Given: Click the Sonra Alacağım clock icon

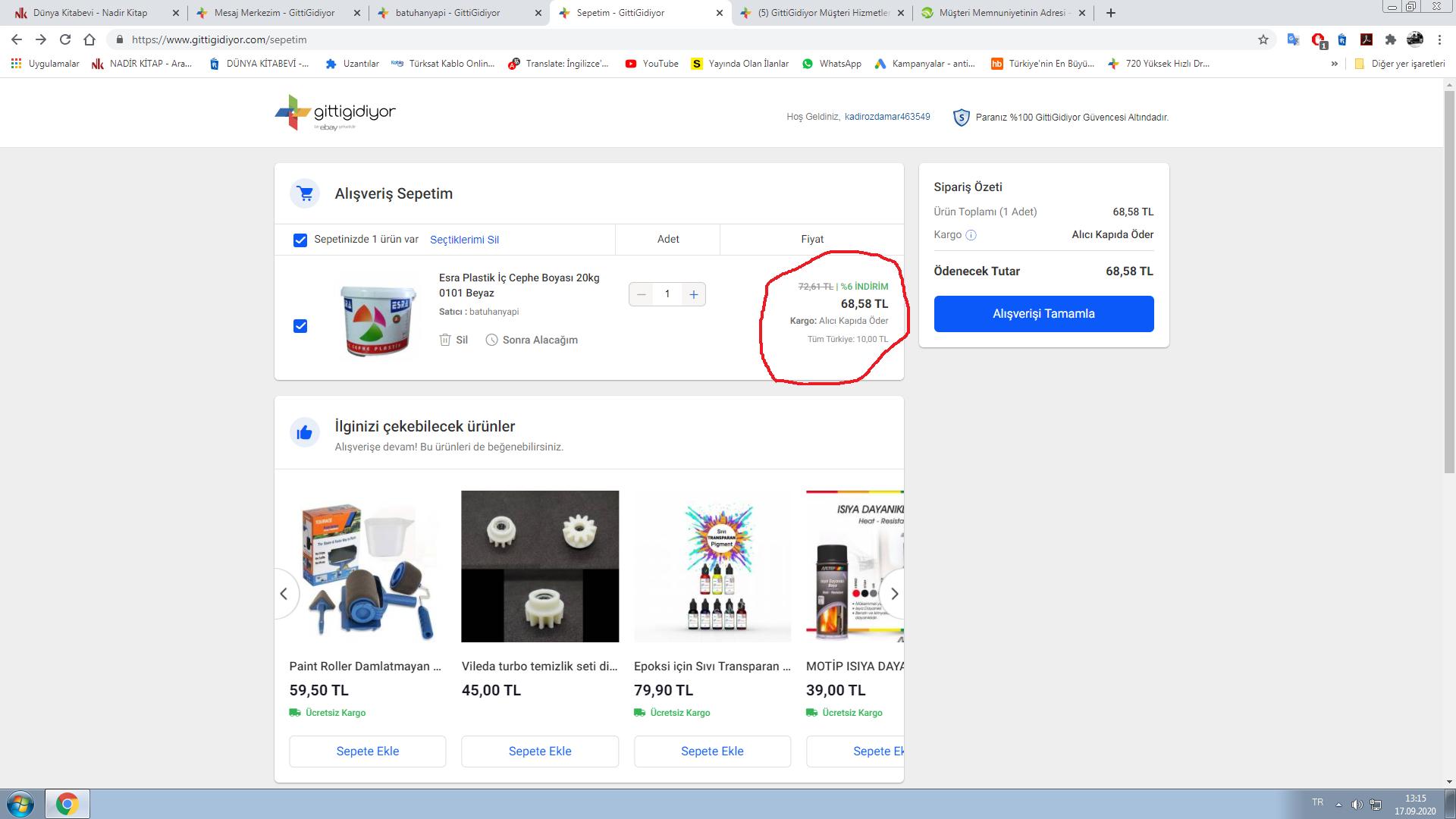Looking at the screenshot, I should click(491, 340).
